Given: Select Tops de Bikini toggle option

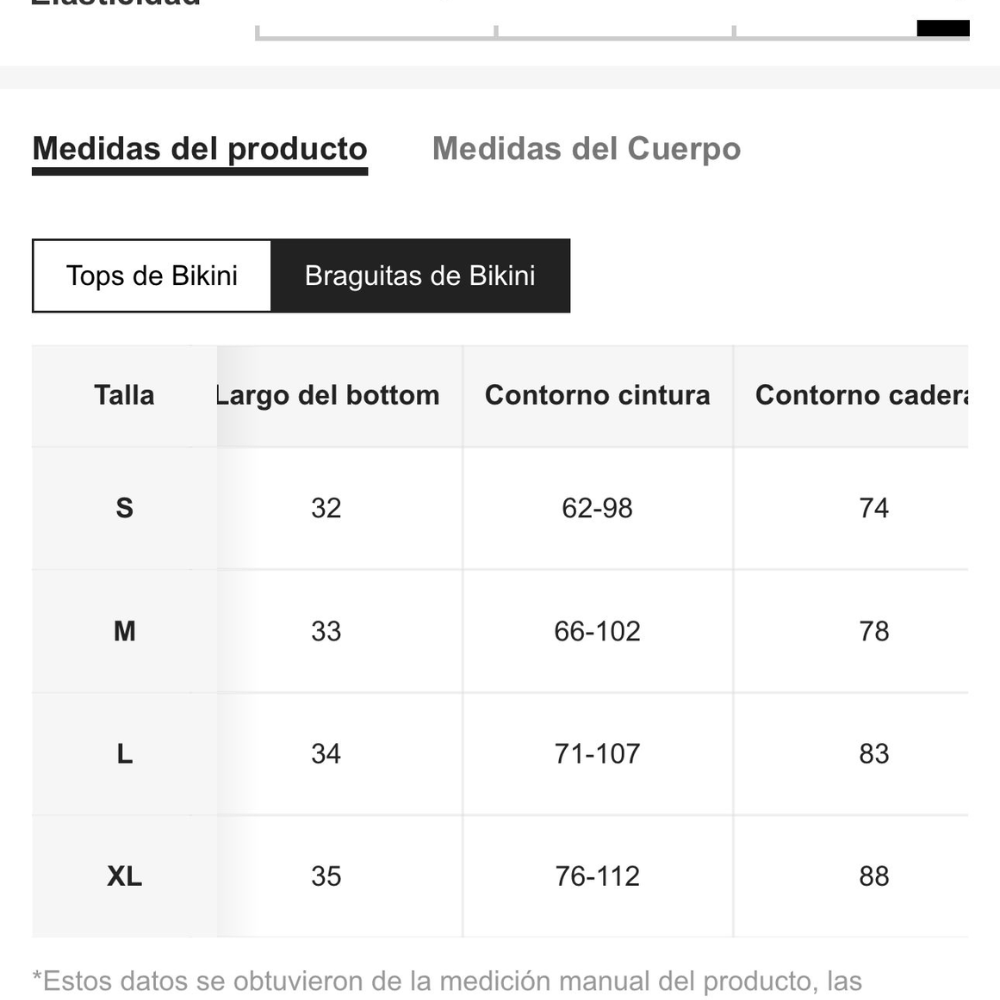Looking at the screenshot, I should pos(152,275).
